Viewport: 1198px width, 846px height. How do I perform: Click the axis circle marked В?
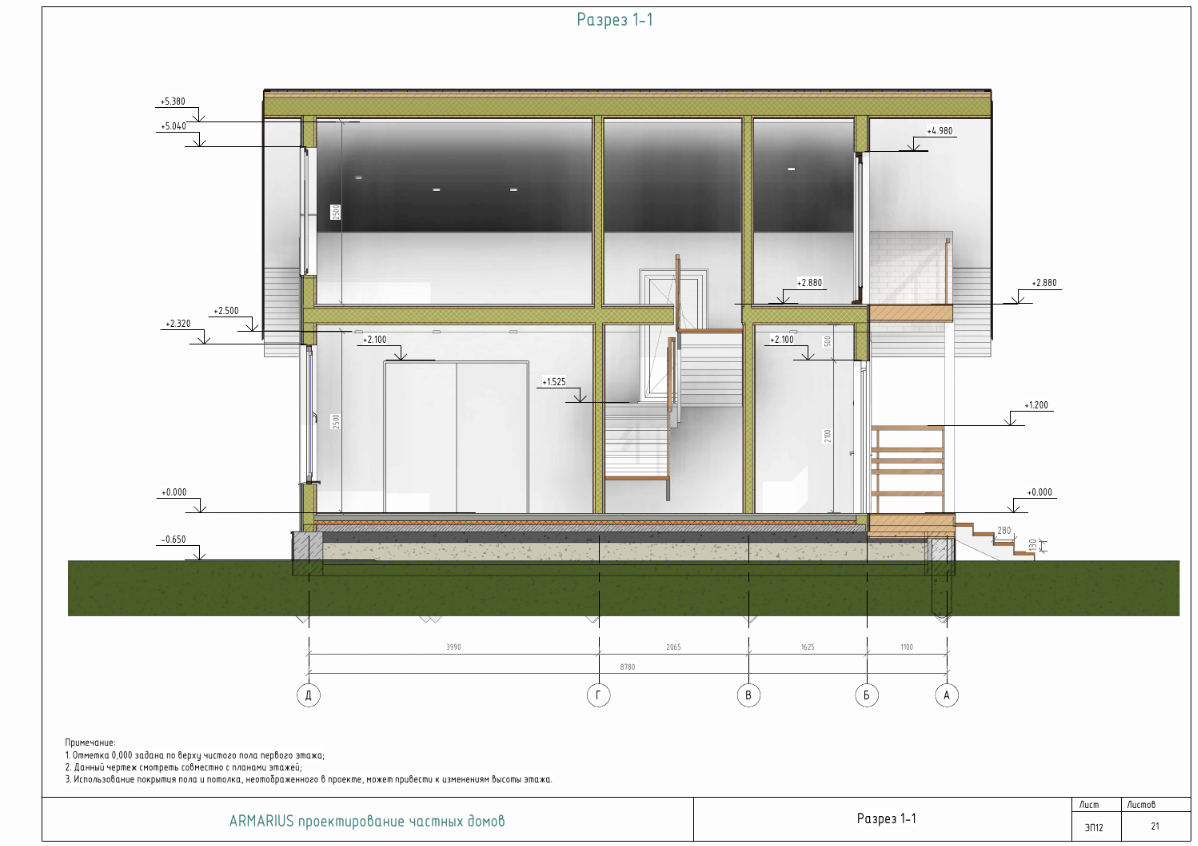pyautogui.click(x=749, y=693)
